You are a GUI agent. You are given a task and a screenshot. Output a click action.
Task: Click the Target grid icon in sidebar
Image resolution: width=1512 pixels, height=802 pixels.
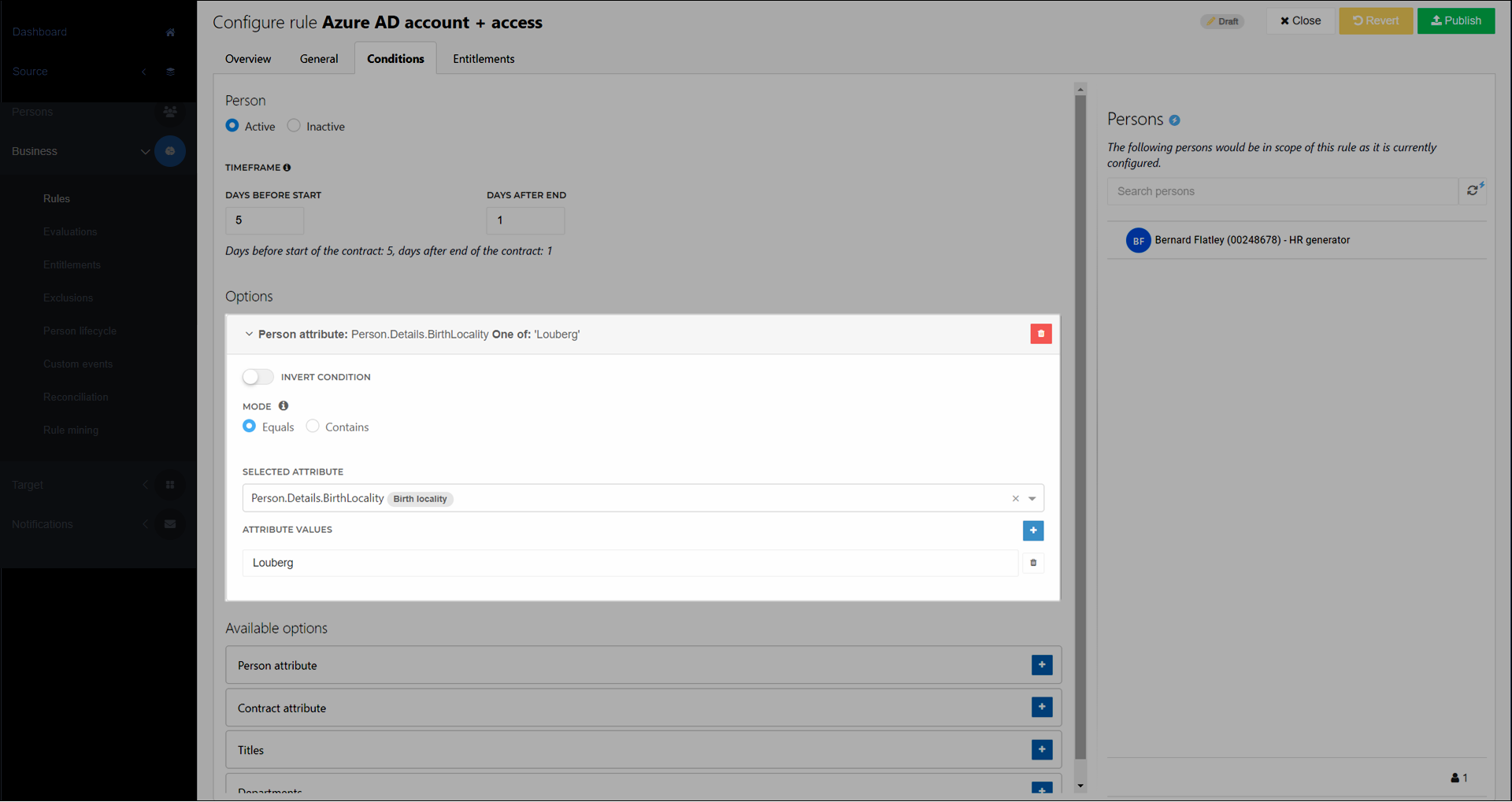[170, 485]
